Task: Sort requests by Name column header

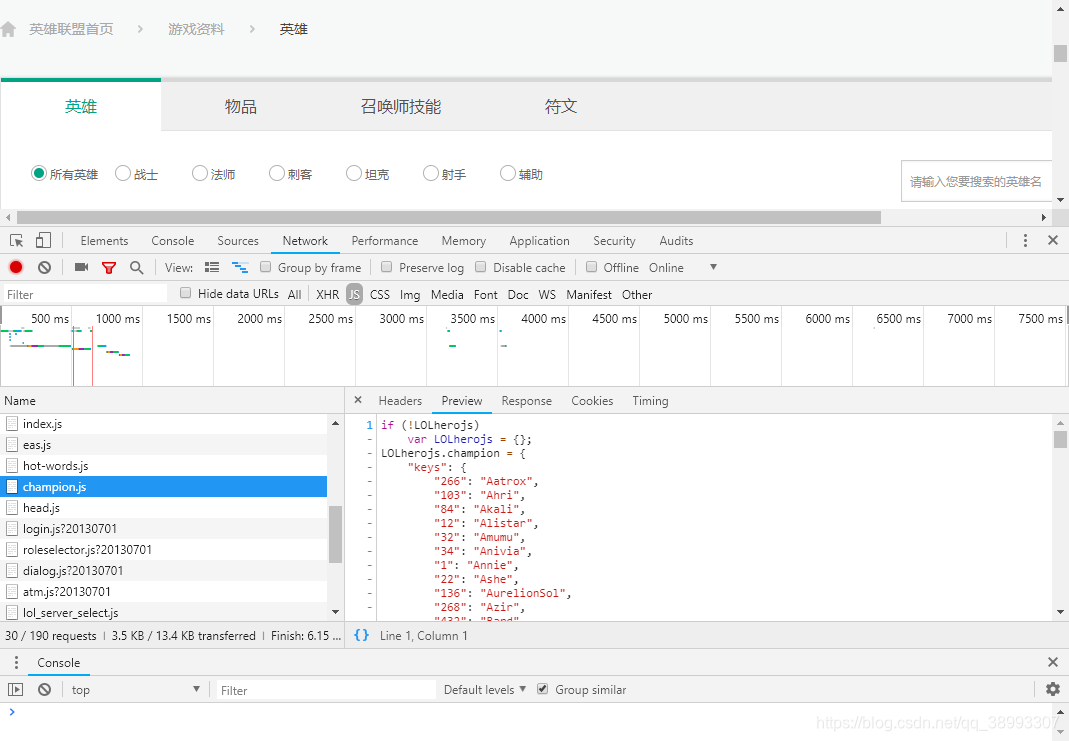Action: point(172,401)
